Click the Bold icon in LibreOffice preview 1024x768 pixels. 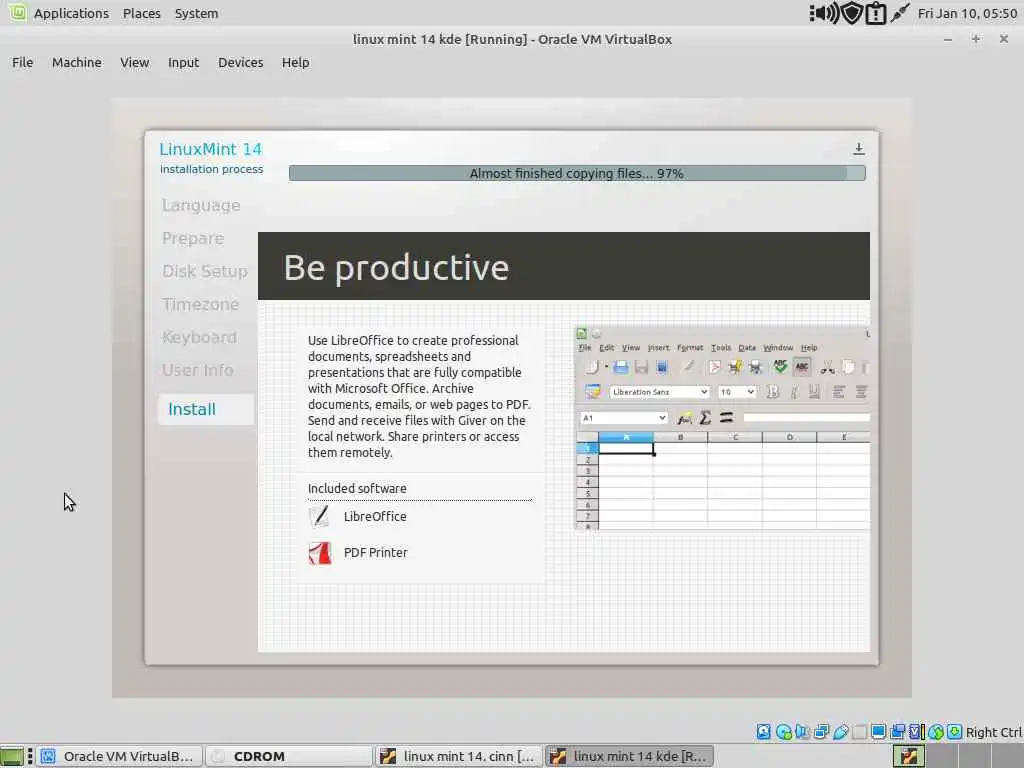point(773,392)
